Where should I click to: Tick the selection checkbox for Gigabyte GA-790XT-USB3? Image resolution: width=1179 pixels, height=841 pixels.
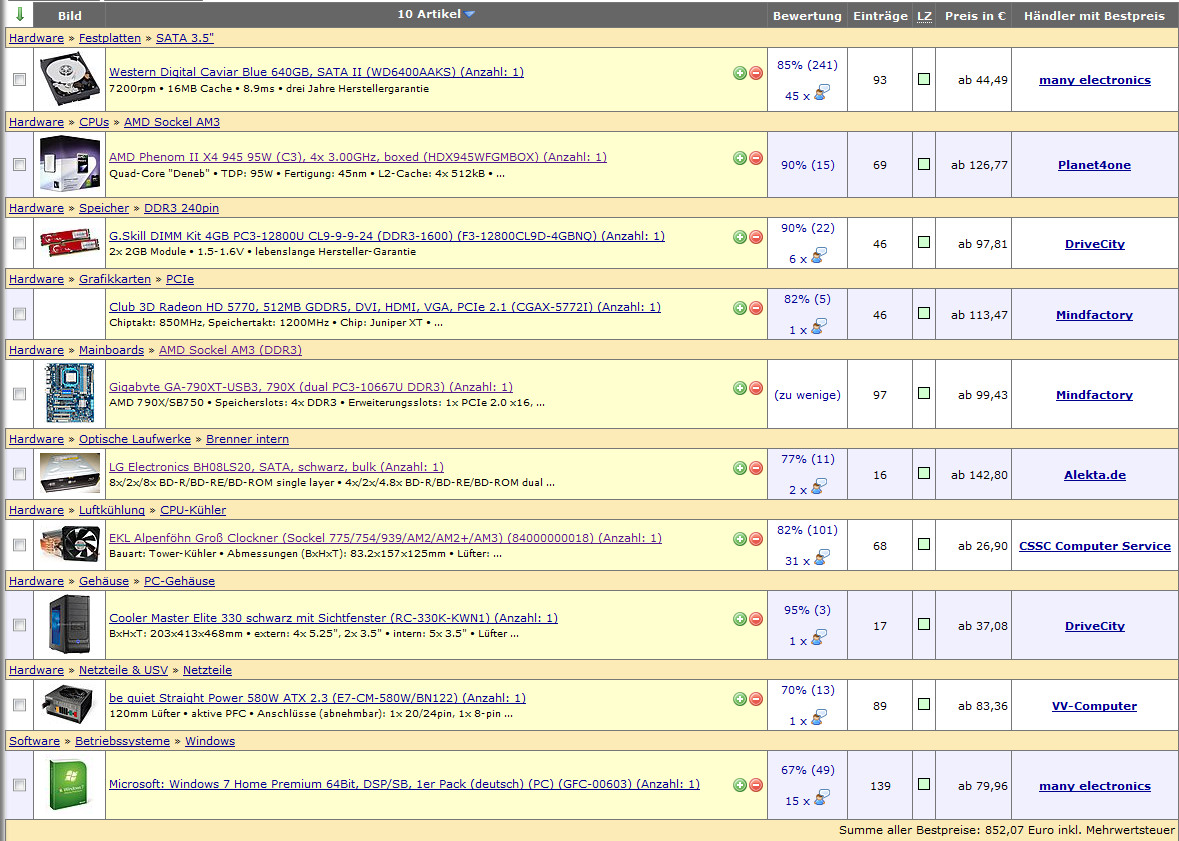20,393
